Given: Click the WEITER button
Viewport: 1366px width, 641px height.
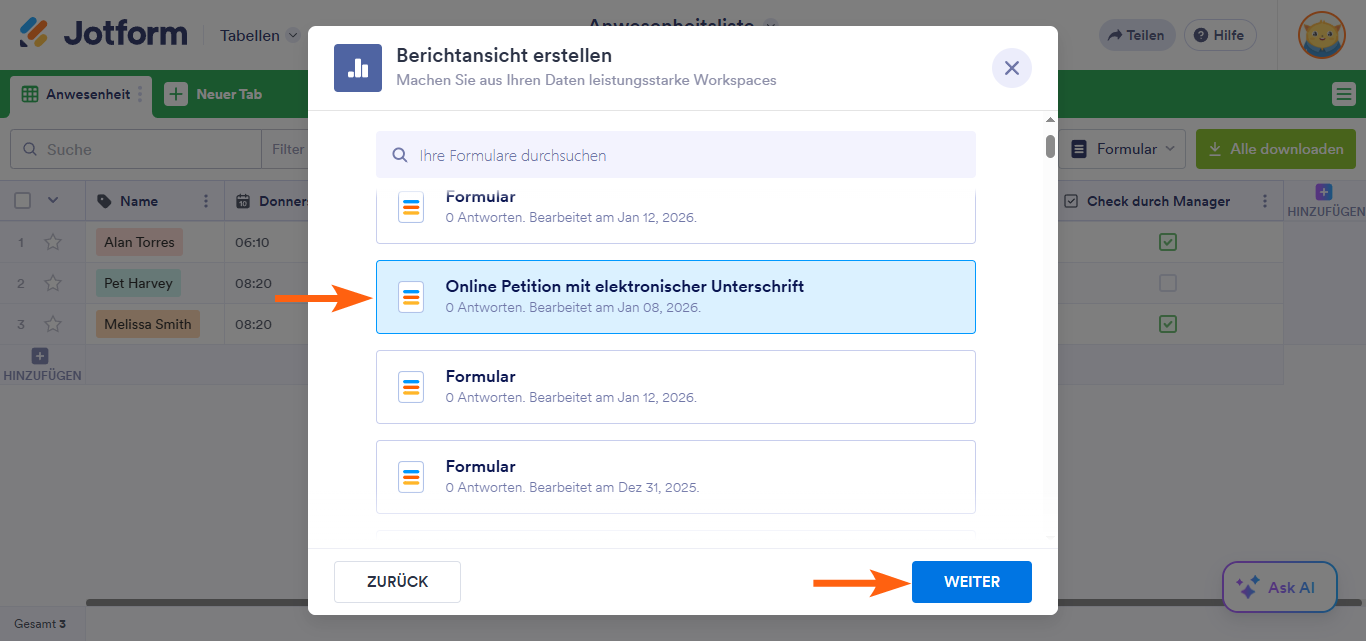Looking at the screenshot, I should [x=971, y=581].
